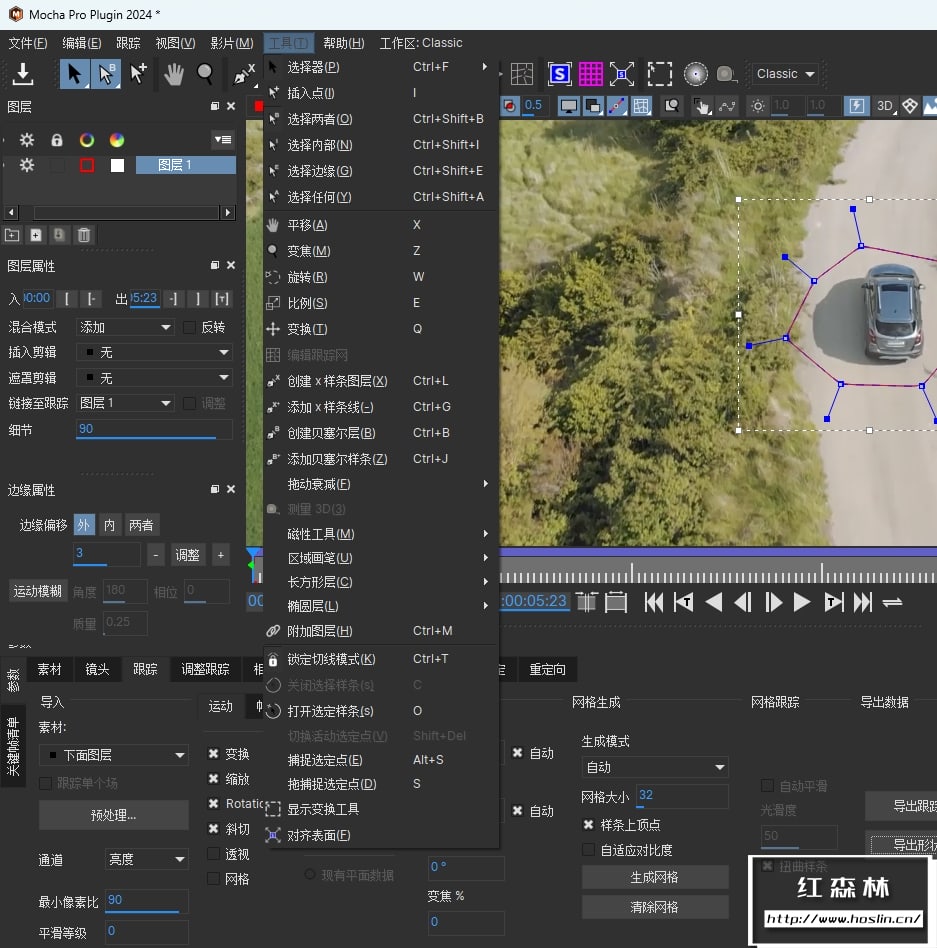
Task: Enable the 透视 (perspective) checkbox
Action: coord(214,854)
